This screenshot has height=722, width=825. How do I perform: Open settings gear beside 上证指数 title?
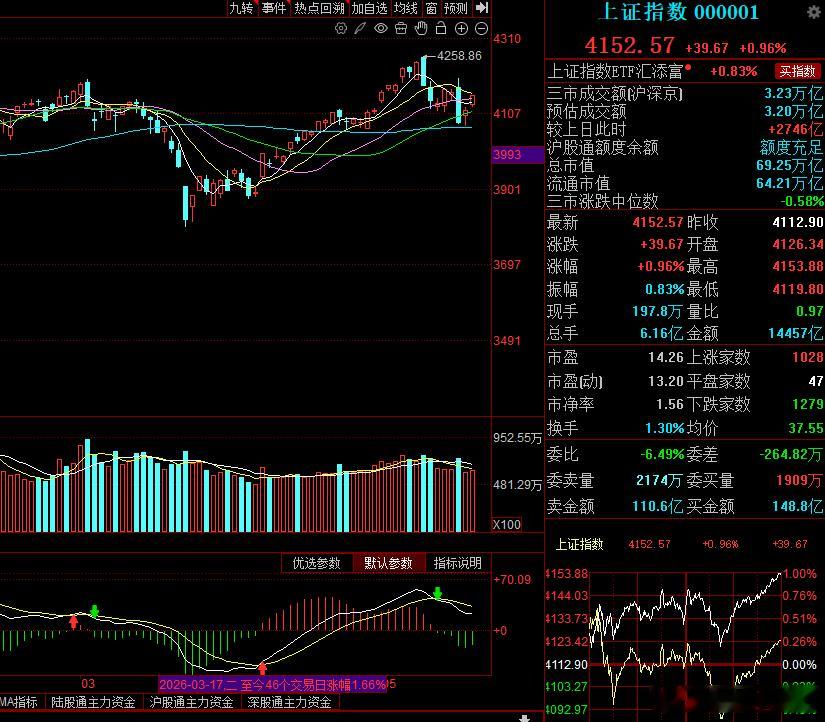pos(813,13)
